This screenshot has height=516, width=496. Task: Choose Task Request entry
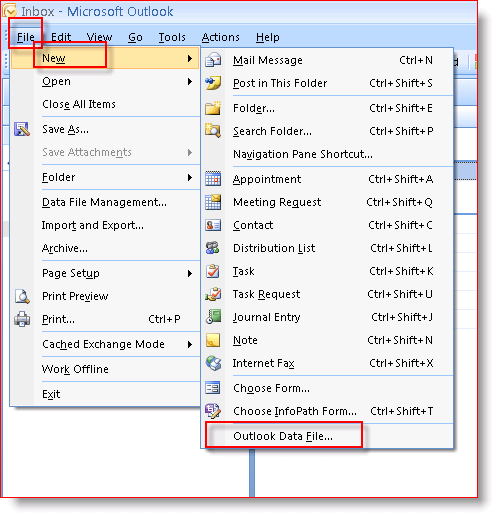pyautogui.click(x=327, y=294)
